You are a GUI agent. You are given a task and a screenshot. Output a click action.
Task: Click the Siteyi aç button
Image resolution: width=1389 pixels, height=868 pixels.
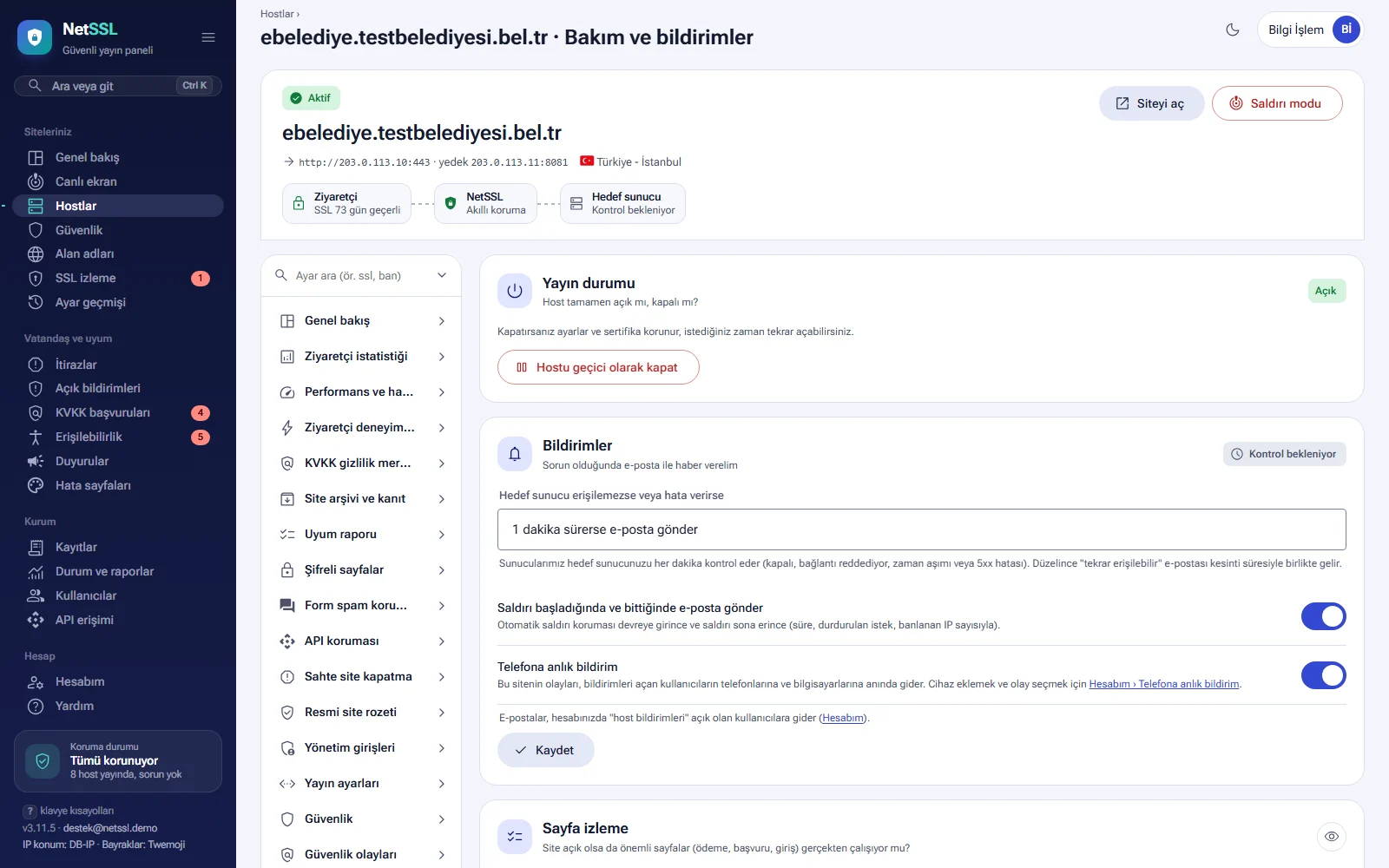tap(1151, 103)
